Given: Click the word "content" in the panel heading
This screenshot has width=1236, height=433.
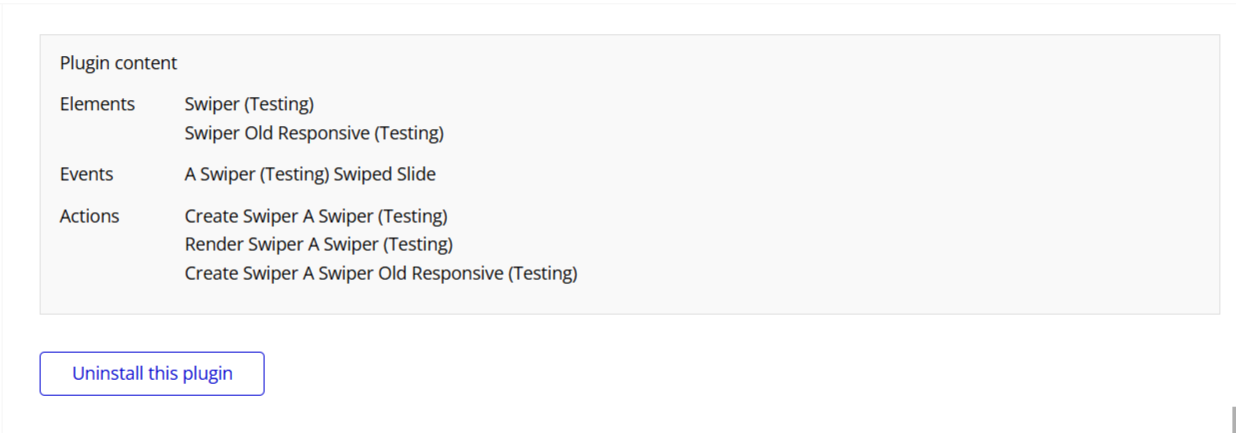Looking at the screenshot, I should (x=146, y=63).
